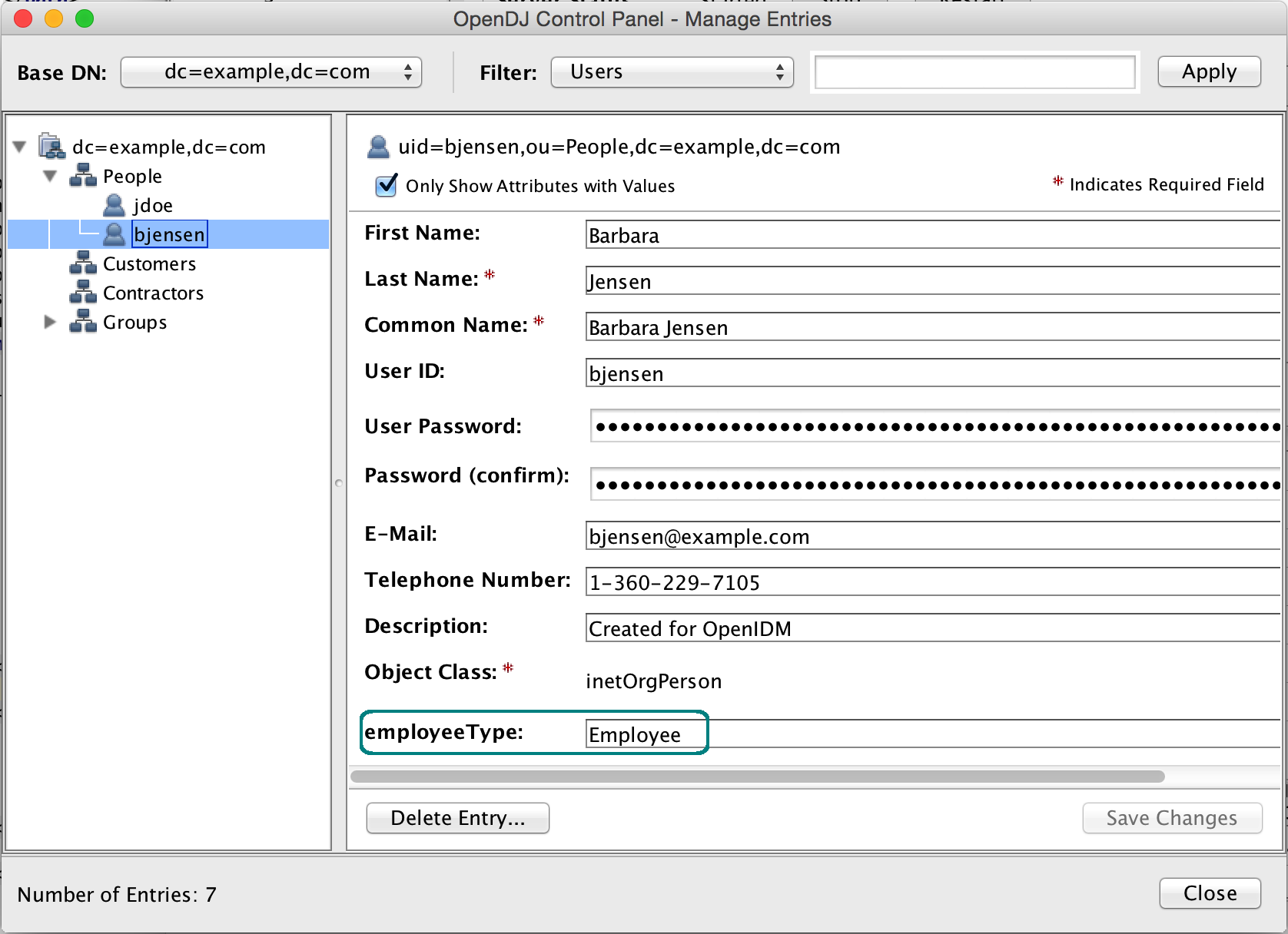Click the Last Name field with Jensen
Viewport: 1288px width, 934px height.
pos(933,281)
